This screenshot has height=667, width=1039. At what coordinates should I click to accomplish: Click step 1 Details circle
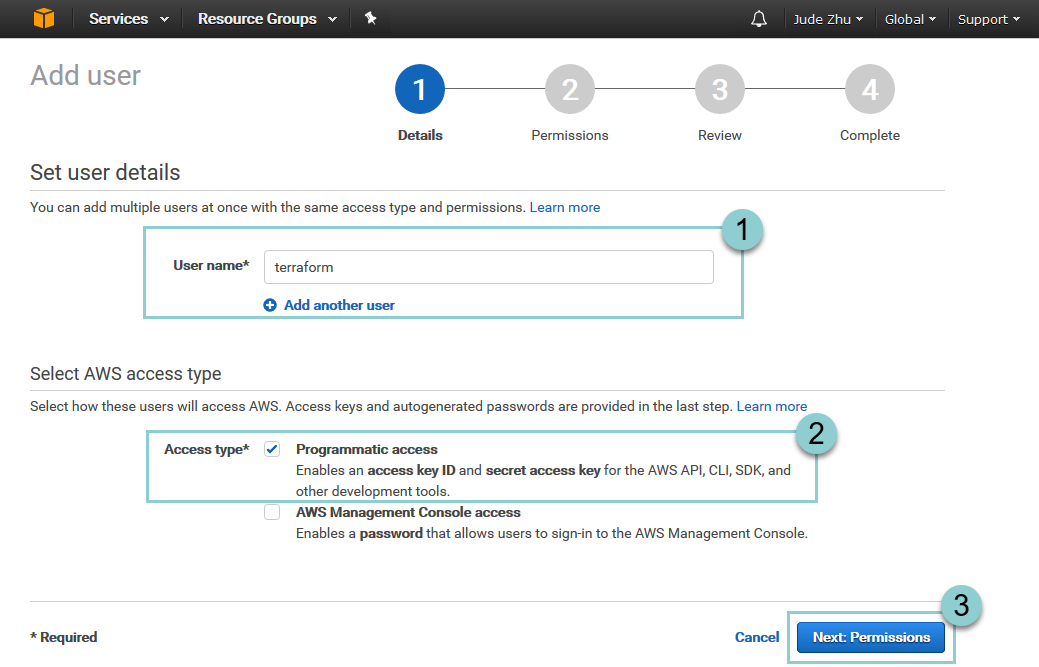pos(420,90)
